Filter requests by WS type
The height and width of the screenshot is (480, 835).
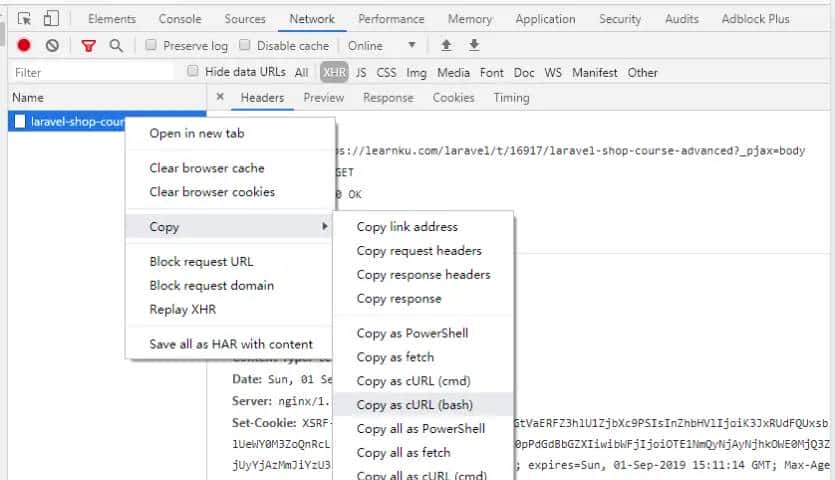click(553, 72)
